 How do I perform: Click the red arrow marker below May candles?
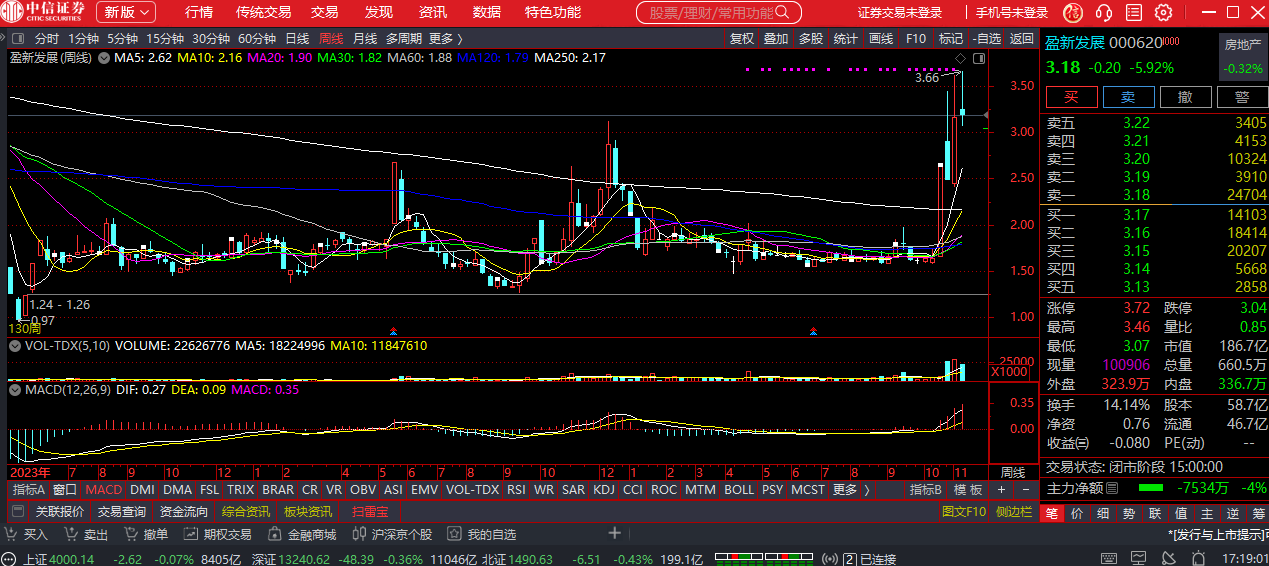coord(393,330)
